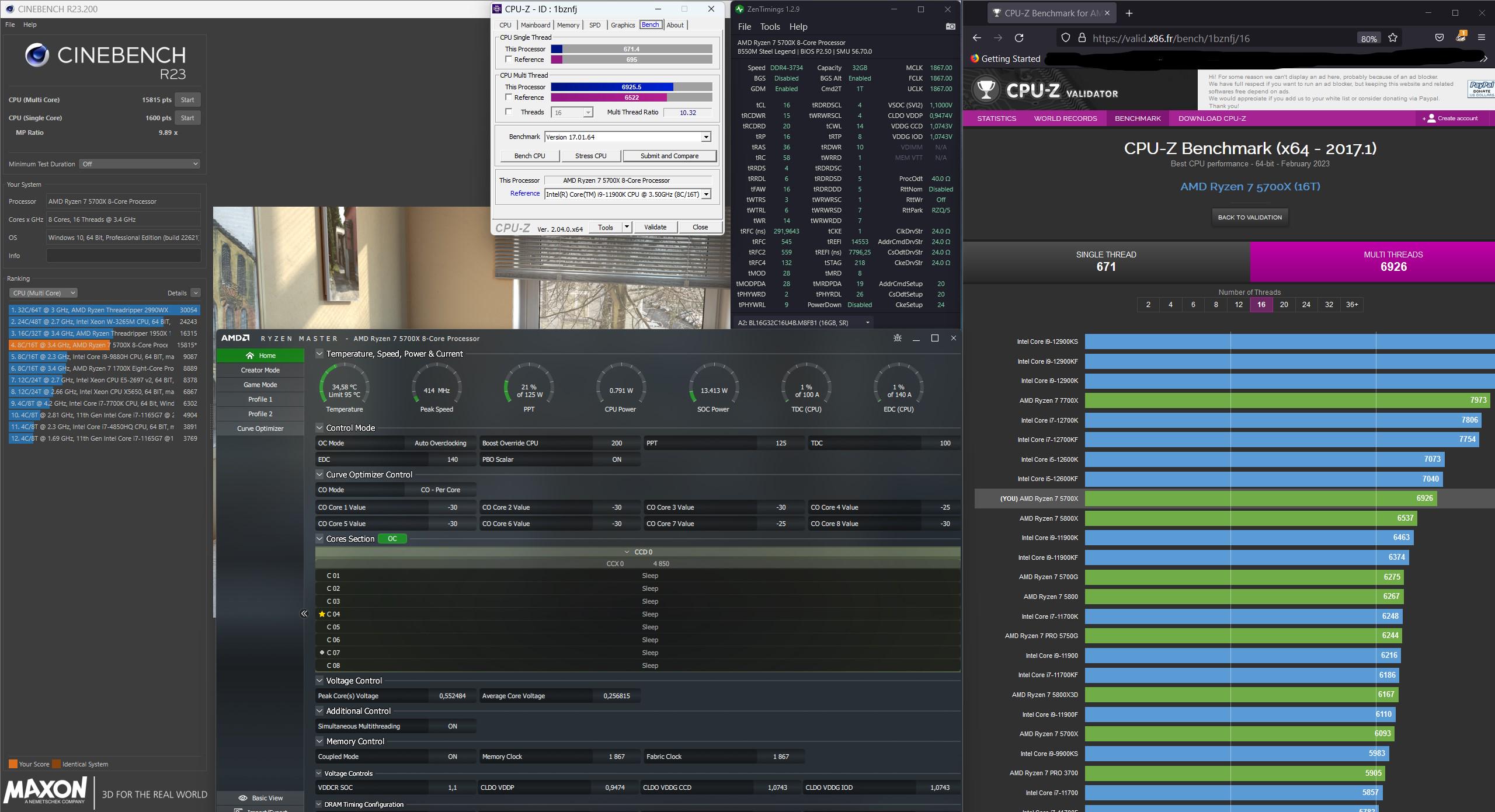Collapse Ryzen Master sidebar with double chevron
Viewport: 1495px width, 812px height.
pyautogui.click(x=304, y=614)
